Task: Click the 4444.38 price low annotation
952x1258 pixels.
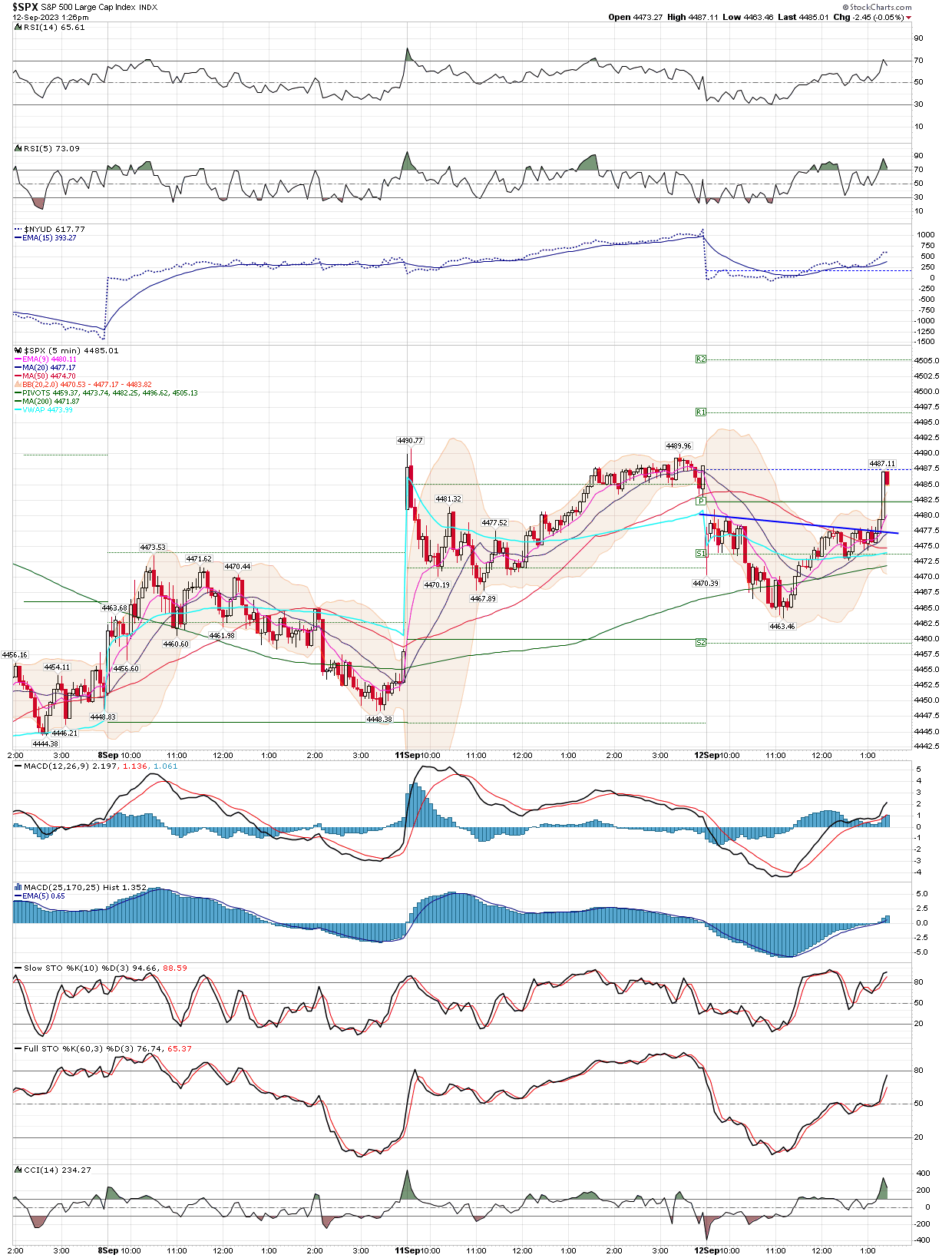Action: point(45,744)
